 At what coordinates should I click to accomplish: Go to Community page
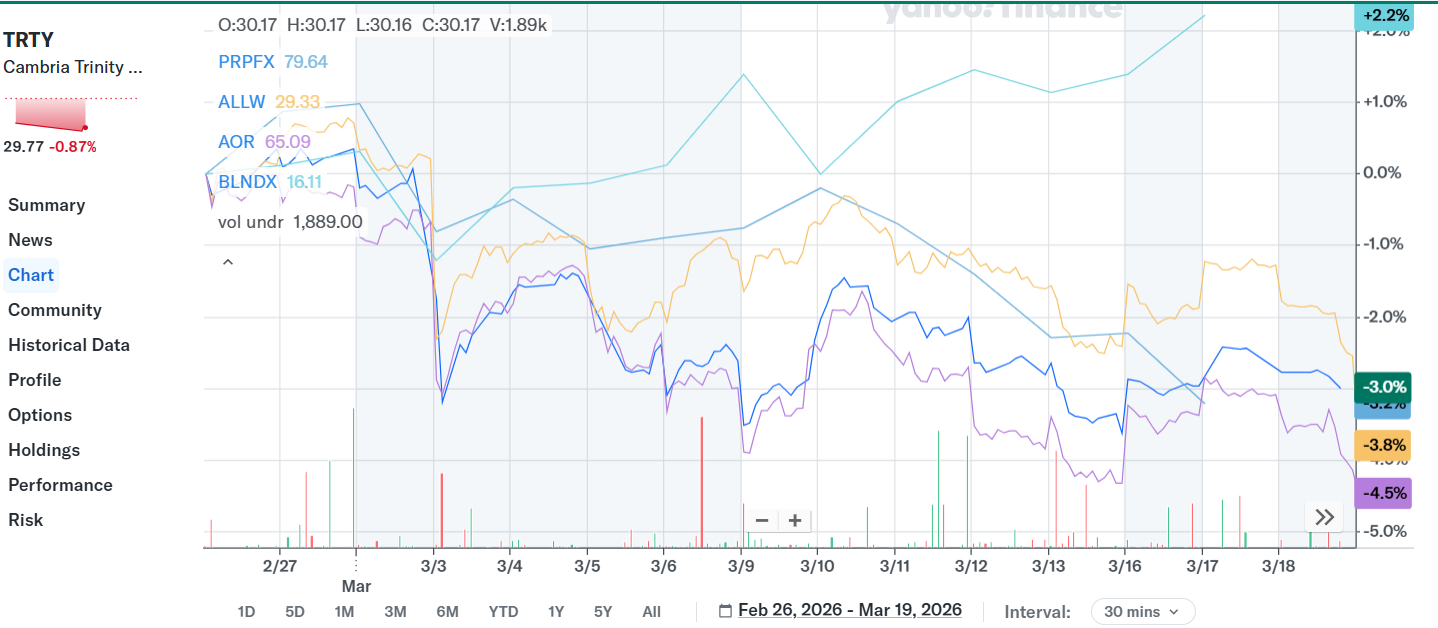[x=55, y=310]
